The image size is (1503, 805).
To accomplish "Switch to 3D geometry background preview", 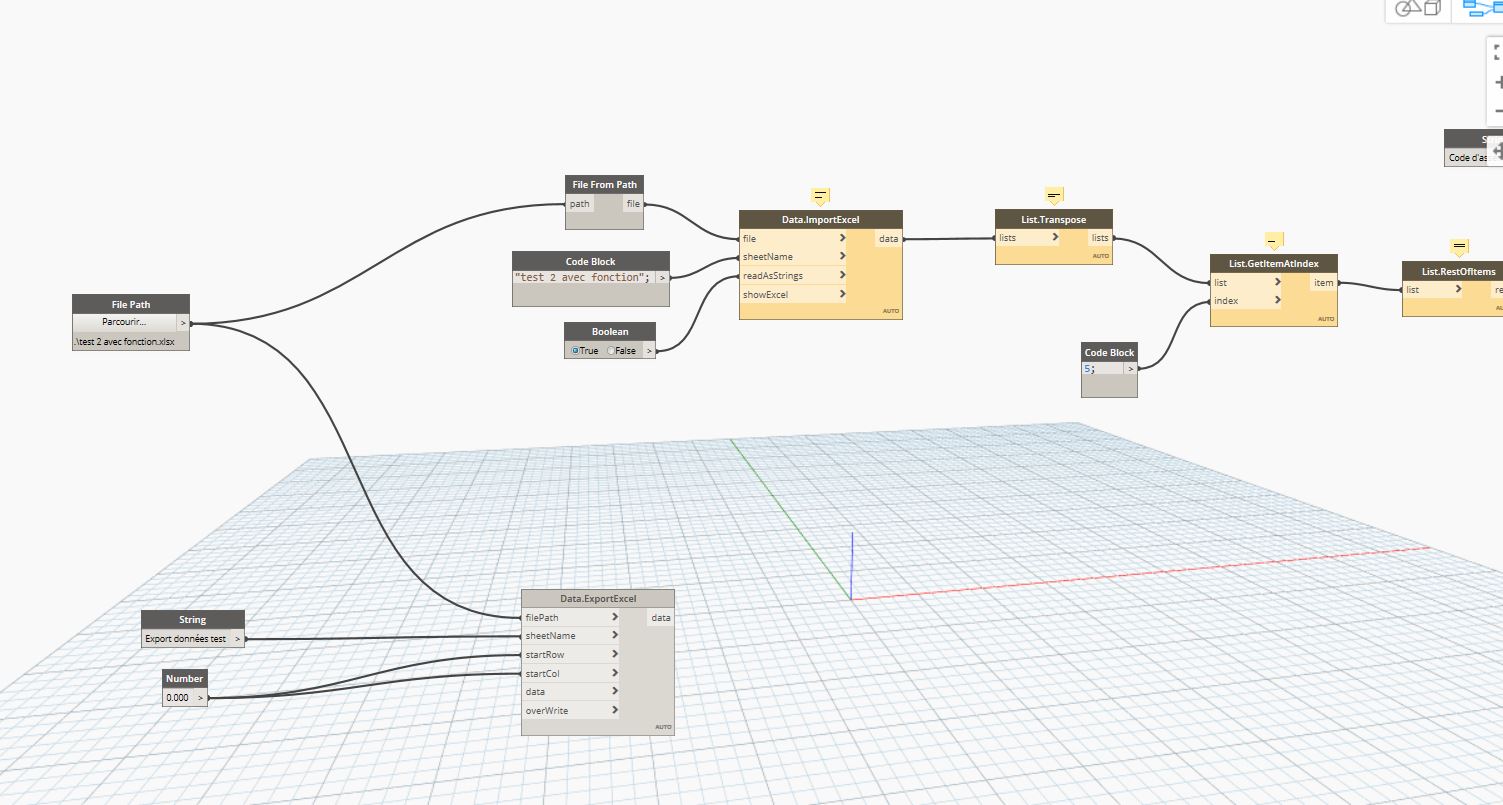I will tap(1421, 8).
